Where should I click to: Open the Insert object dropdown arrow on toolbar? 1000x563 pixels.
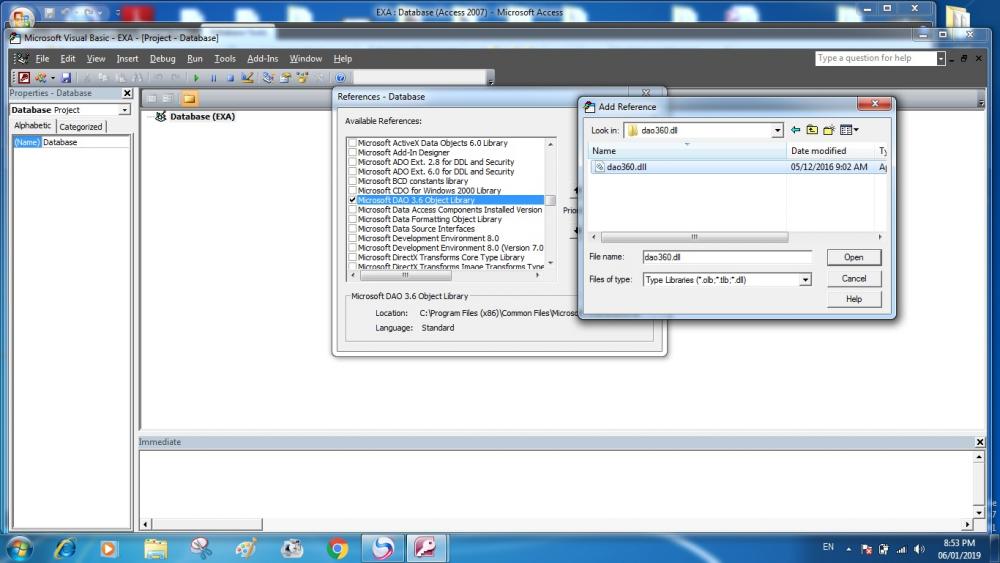click(x=52, y=78)
